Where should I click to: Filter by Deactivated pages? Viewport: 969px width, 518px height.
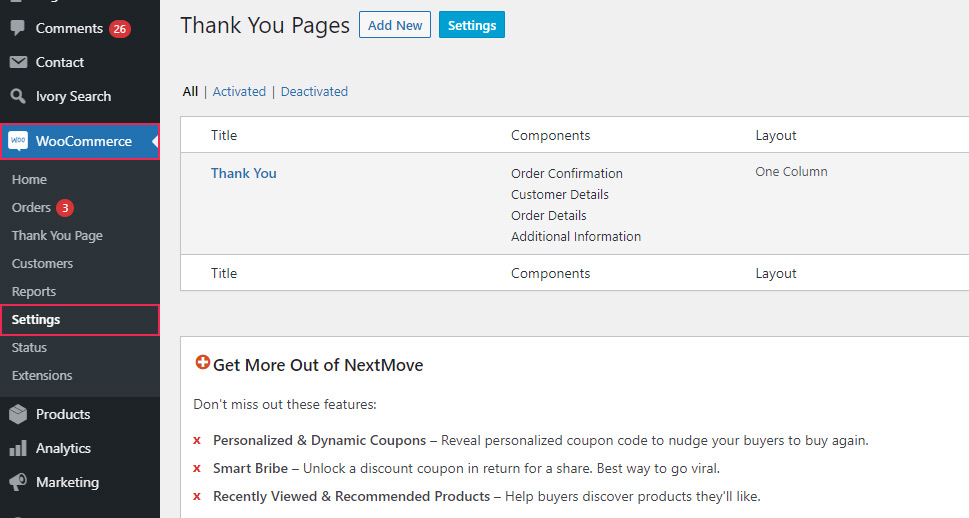314,91
